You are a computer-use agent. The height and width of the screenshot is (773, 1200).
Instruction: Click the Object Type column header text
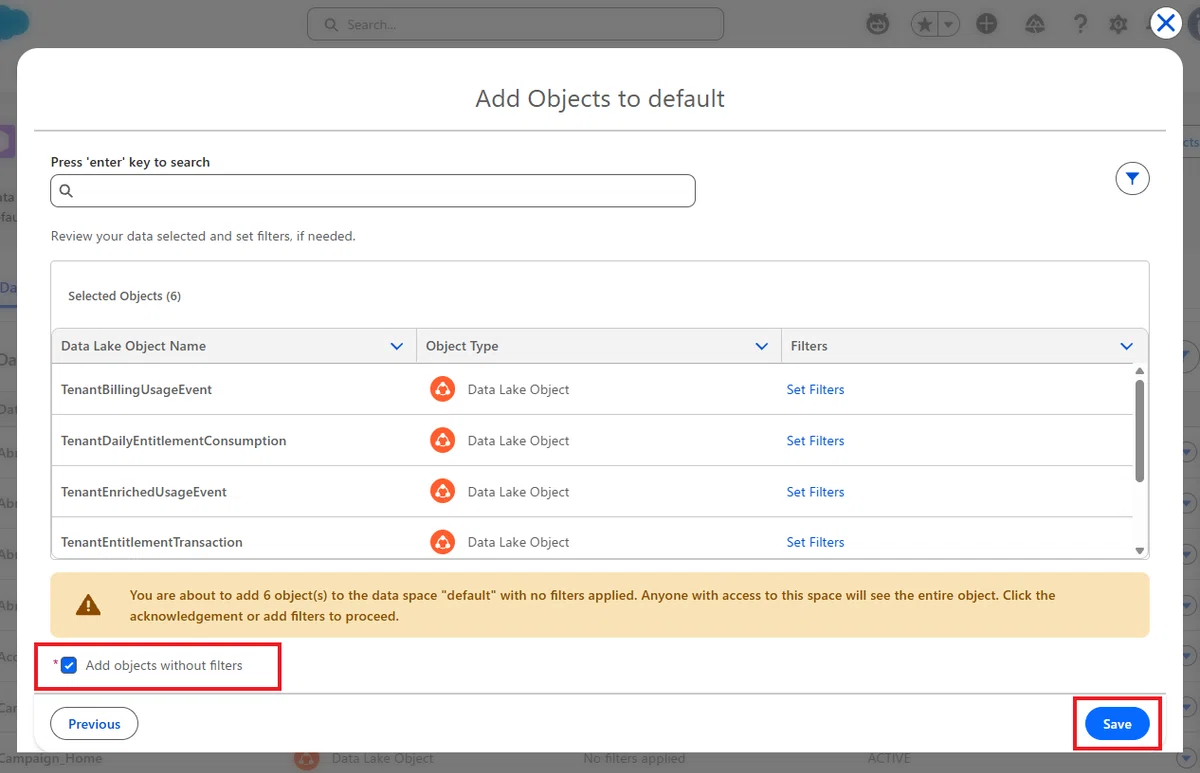462,346
